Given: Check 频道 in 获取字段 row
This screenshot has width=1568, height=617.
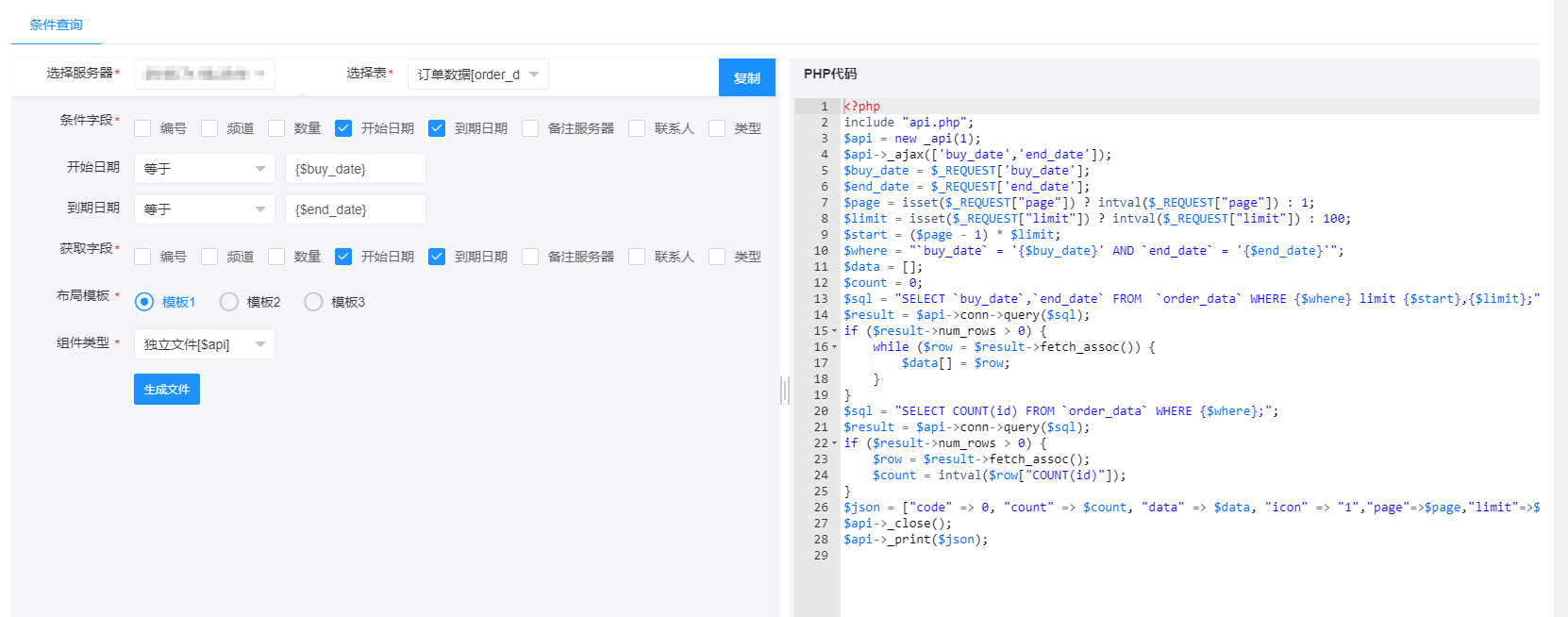Looking at the screenshot, I should (209, 257).
